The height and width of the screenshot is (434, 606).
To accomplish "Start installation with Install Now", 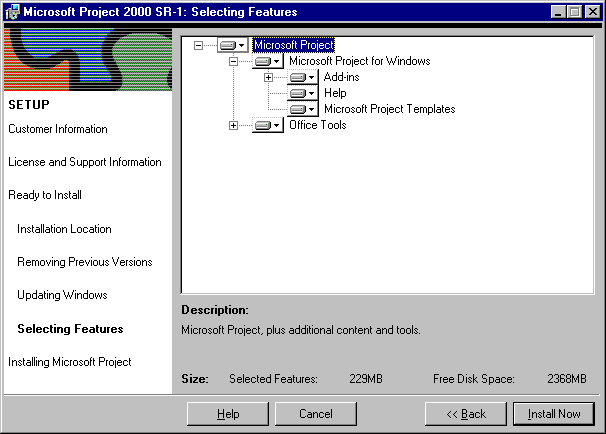I will click(554, 414).
